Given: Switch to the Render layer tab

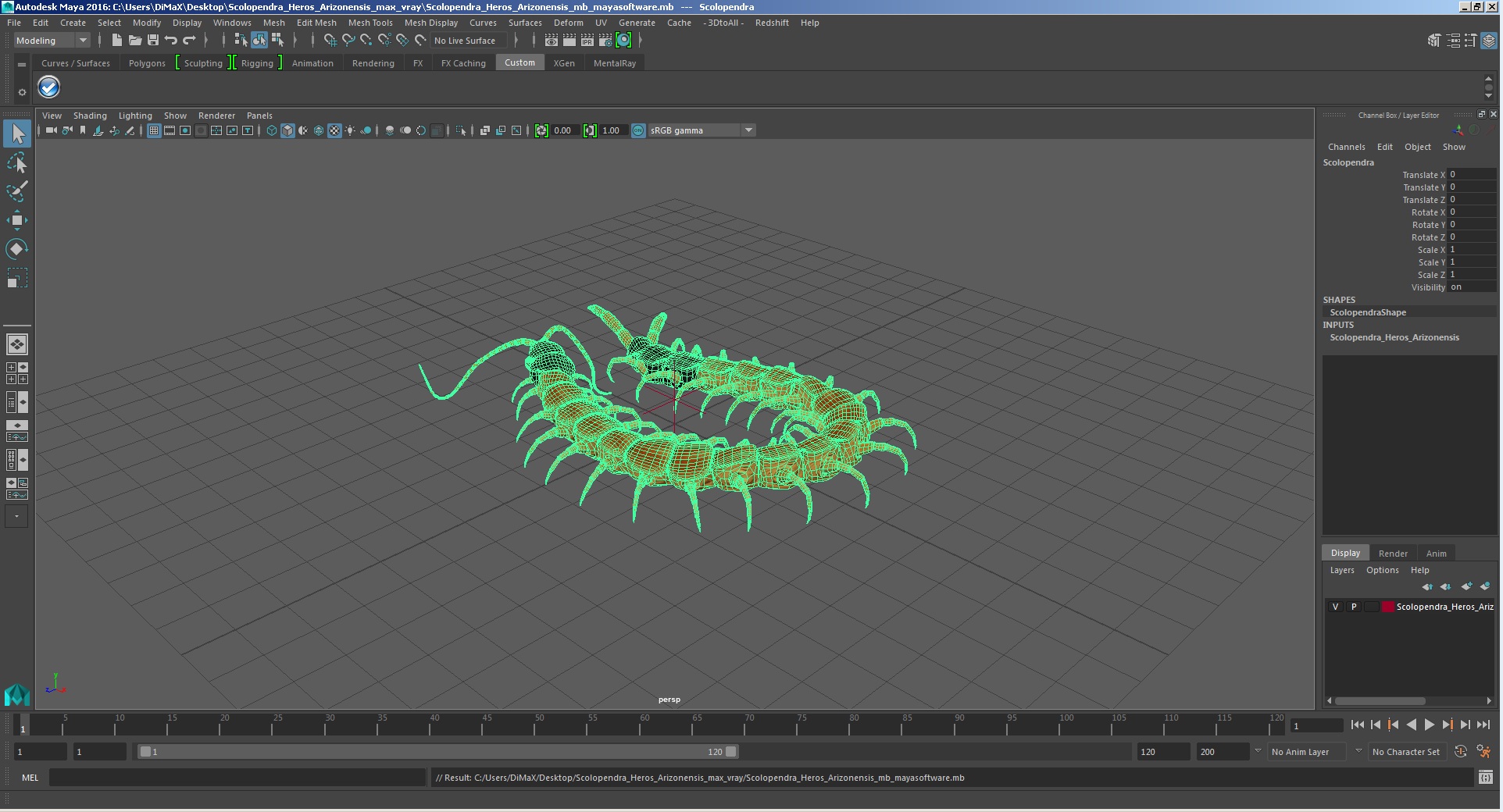Looking at the screenshot, I should 1393,554.
